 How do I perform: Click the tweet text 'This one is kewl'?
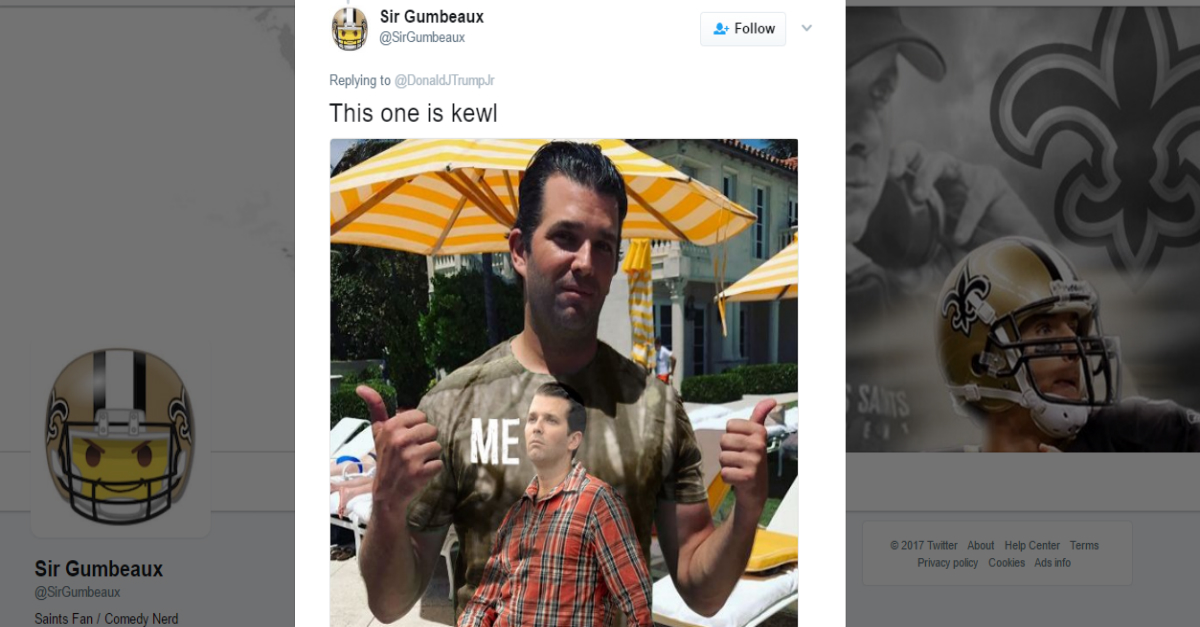tap(413, 113)
